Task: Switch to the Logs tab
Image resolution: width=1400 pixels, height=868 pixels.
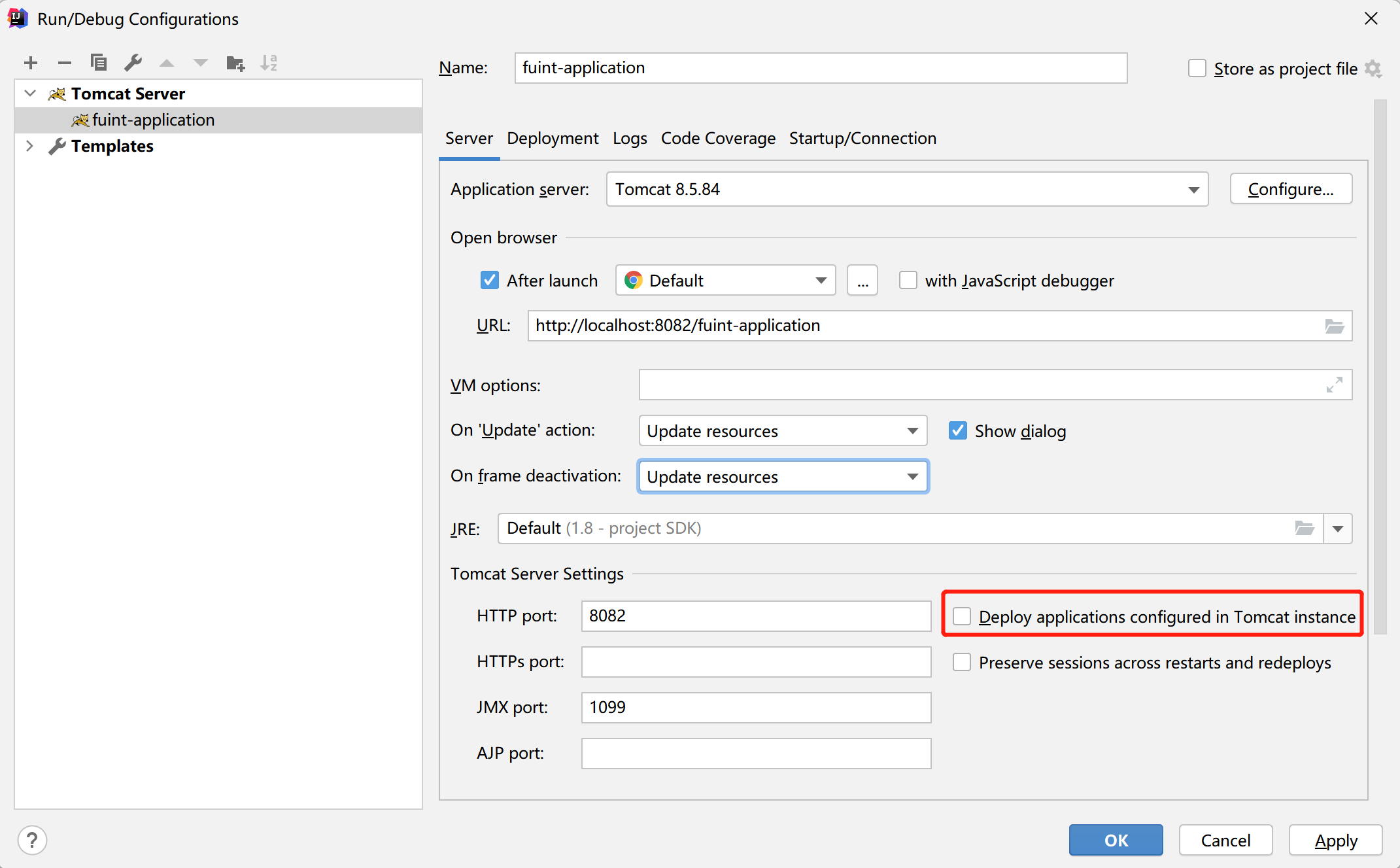Action: point(630,139)
